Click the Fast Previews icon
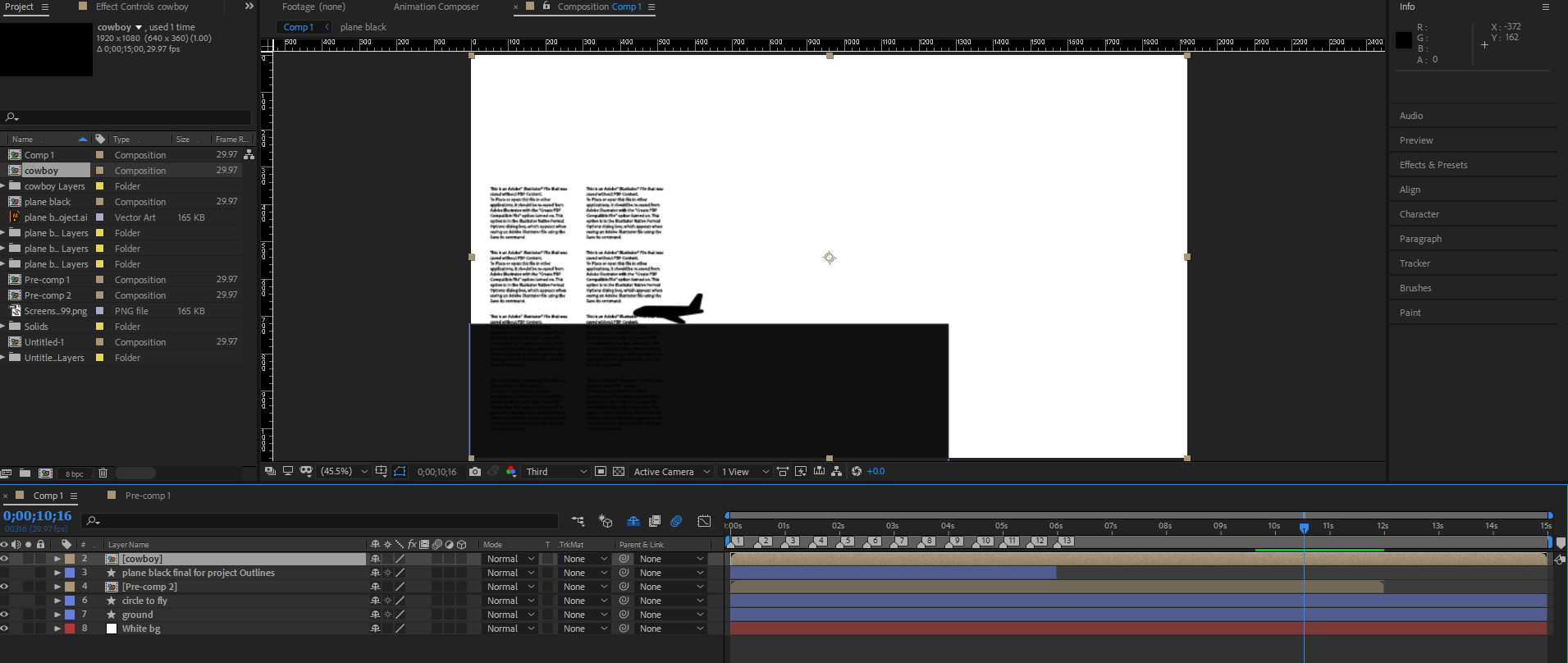 click(x=801, y=471)
